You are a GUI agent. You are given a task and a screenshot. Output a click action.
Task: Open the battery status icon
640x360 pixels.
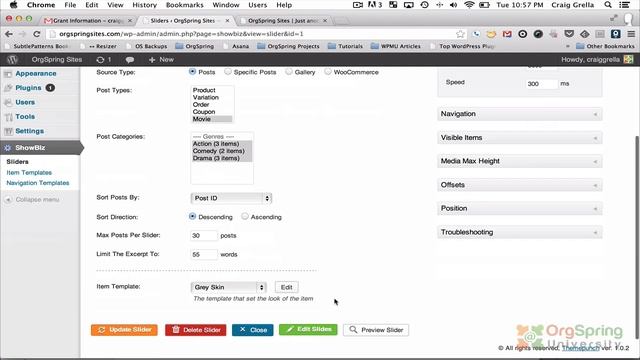[484, 5]
